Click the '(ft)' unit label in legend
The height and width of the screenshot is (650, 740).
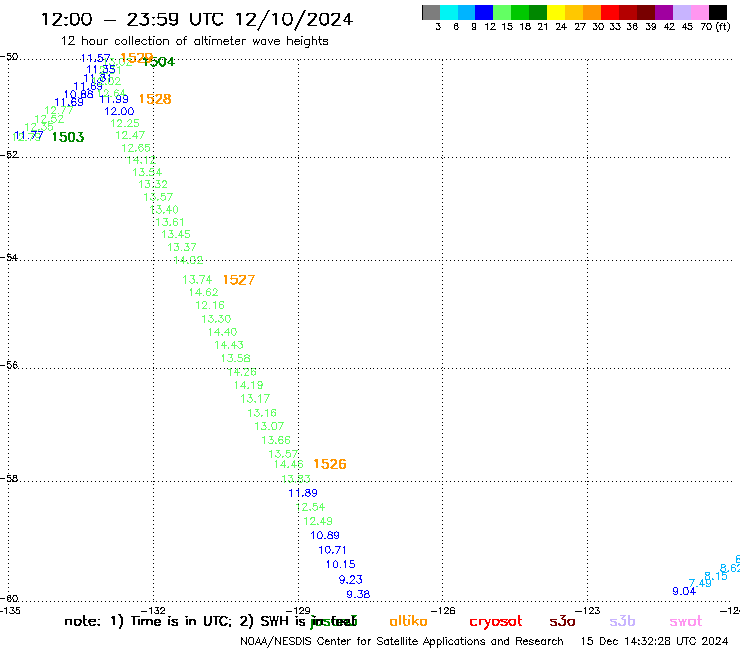click(x=723, y=27)
